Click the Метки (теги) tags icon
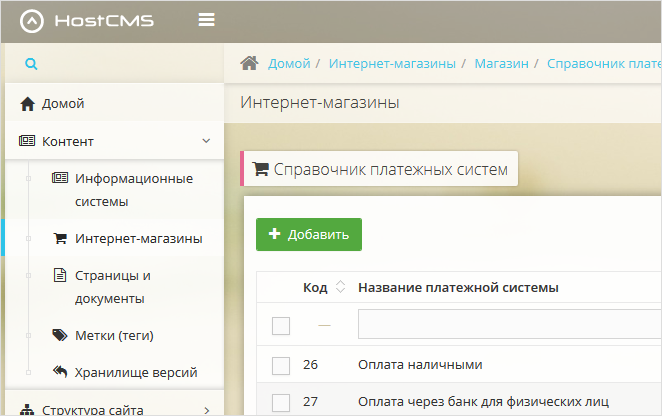This screenshot has width=662, height=416. click(59, 335)
